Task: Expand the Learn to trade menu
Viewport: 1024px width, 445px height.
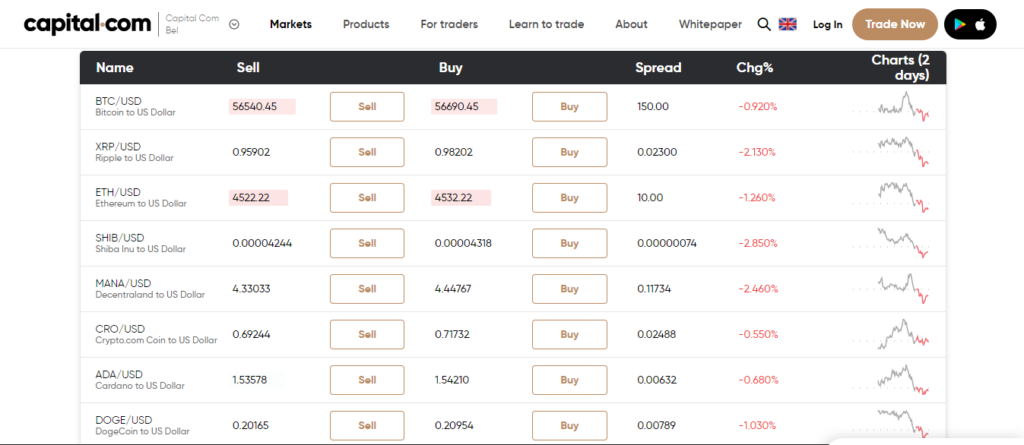Action: point(547,24)
